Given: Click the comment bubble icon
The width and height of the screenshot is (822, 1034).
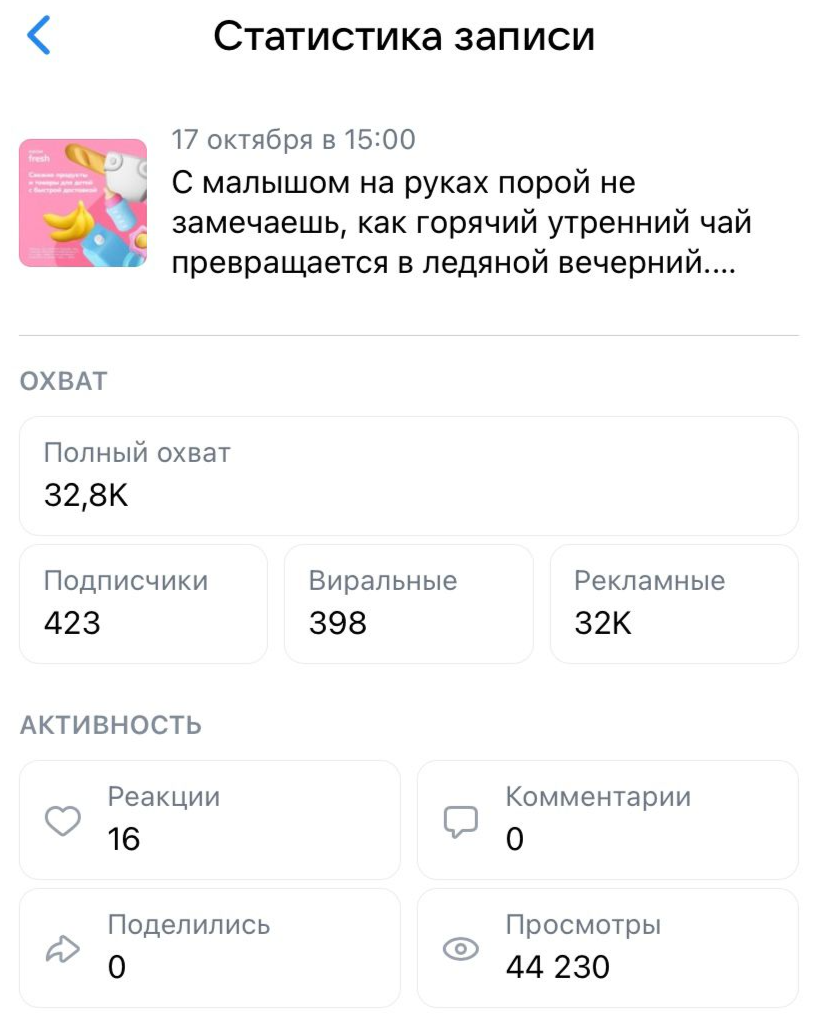Looking at the screenshot, I should point(460,822).
